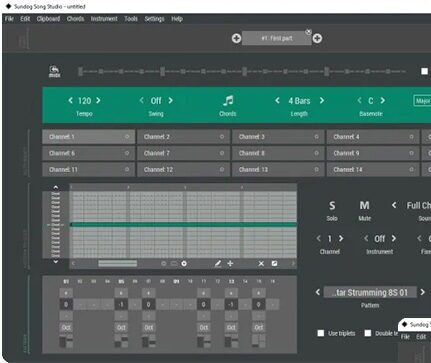
Task: Click next Instrument arrow
Action: (394, 238)
